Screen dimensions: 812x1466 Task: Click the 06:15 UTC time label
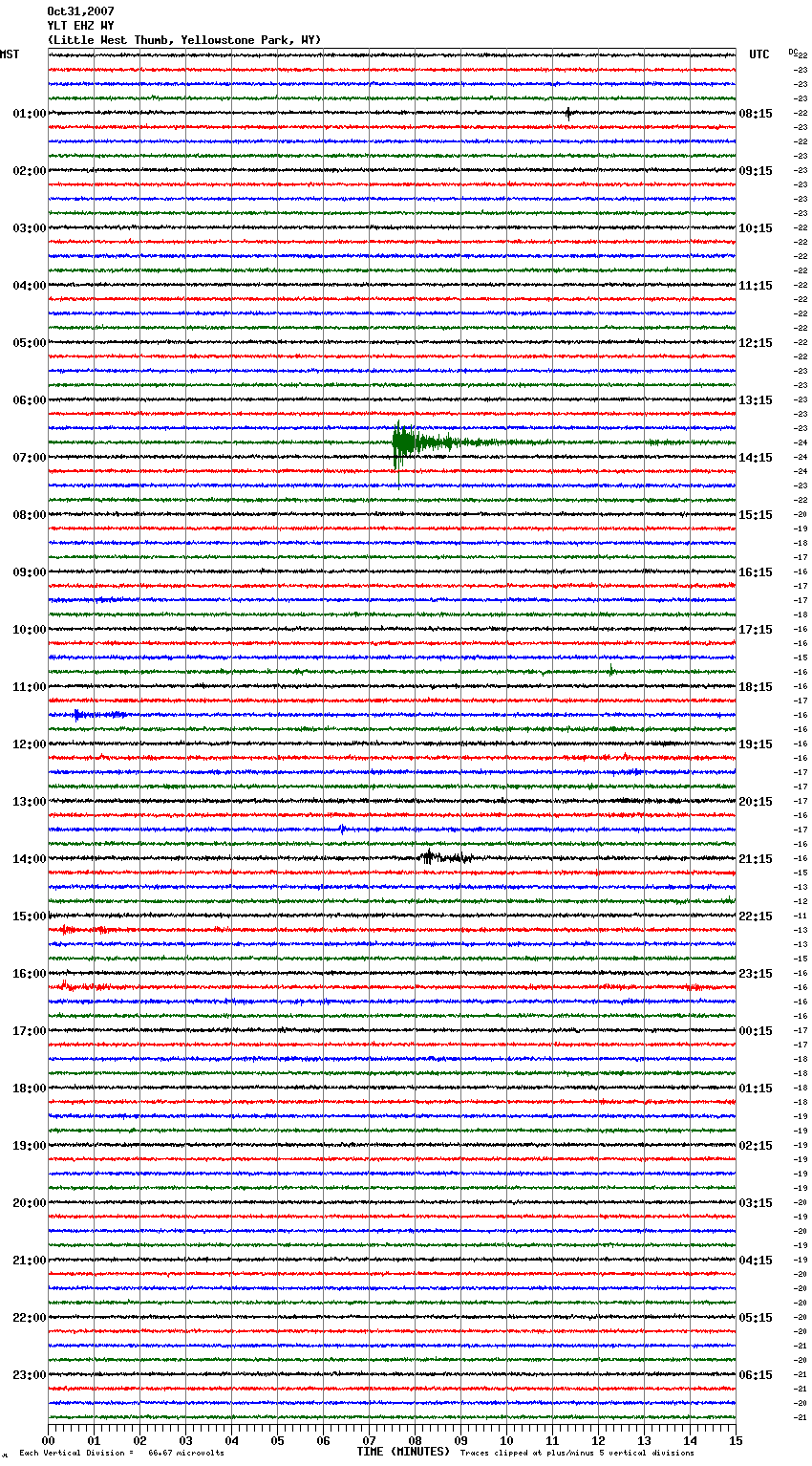[756, 1375]
